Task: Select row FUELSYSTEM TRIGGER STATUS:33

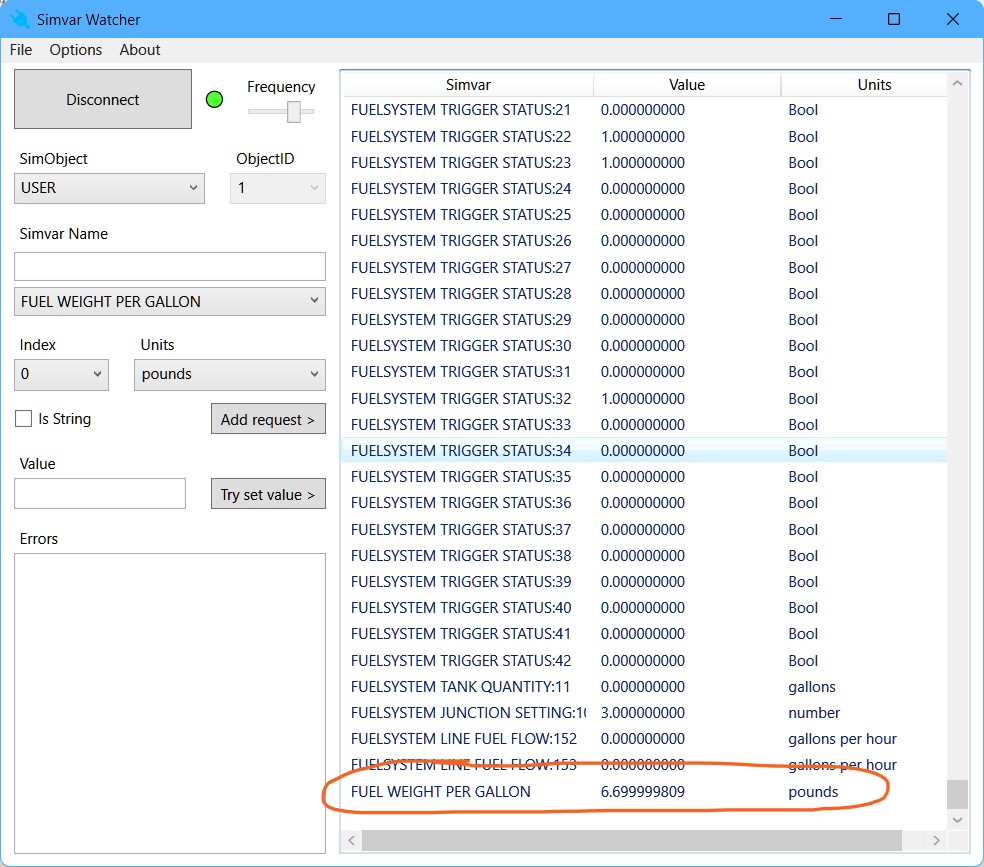Action: pyautogui.click(x=644, y=425)
